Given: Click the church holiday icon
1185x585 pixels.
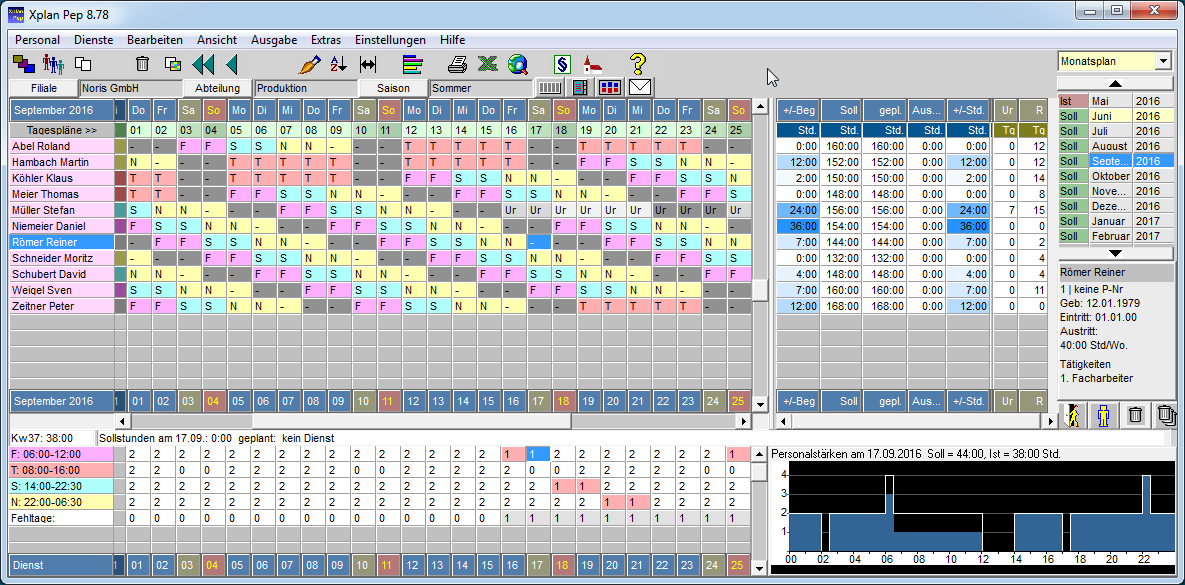Looking at the screenshot, I should pos(592,64).
